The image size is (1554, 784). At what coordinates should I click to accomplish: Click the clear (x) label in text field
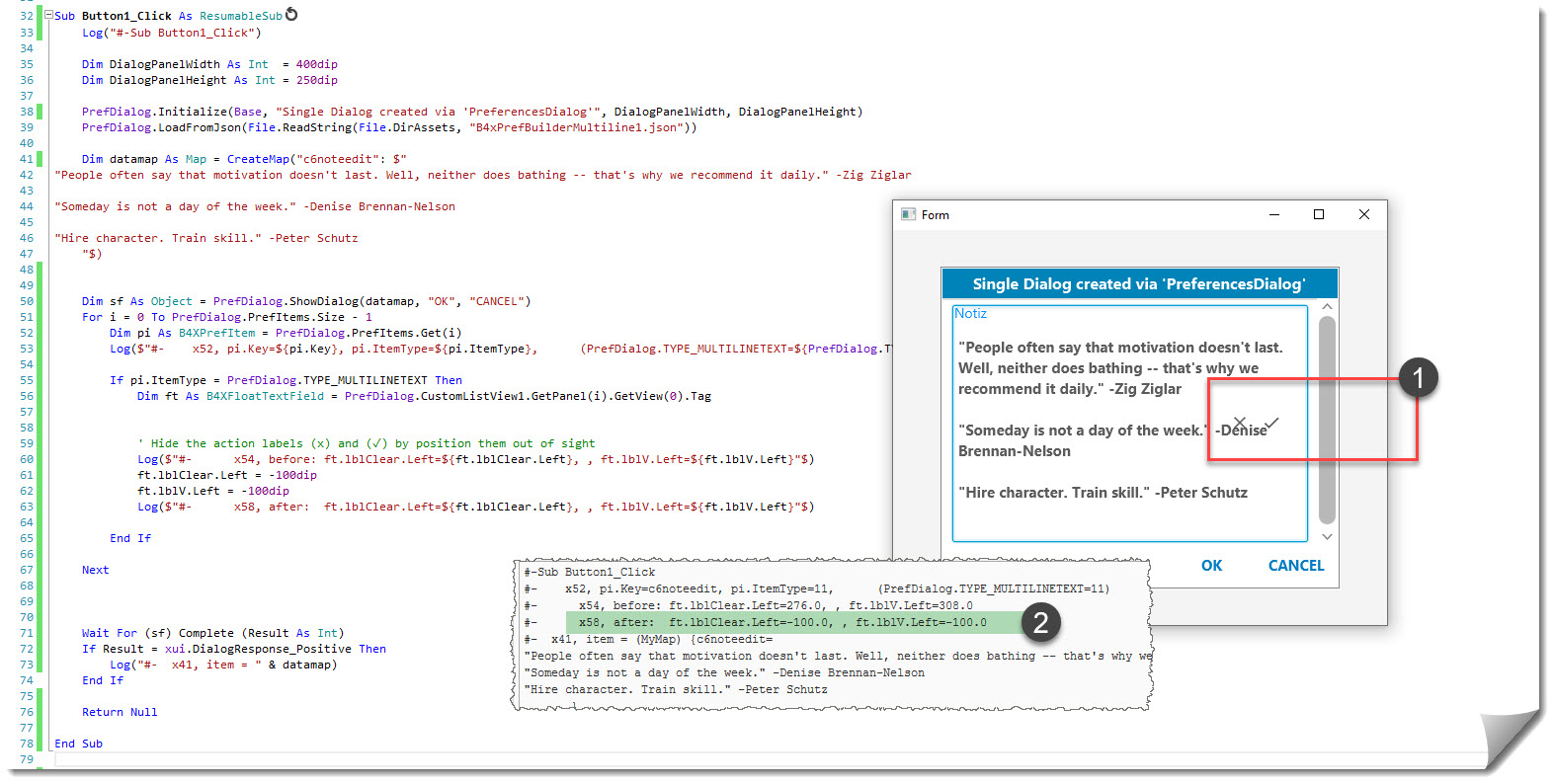[x=1240, y=423]
